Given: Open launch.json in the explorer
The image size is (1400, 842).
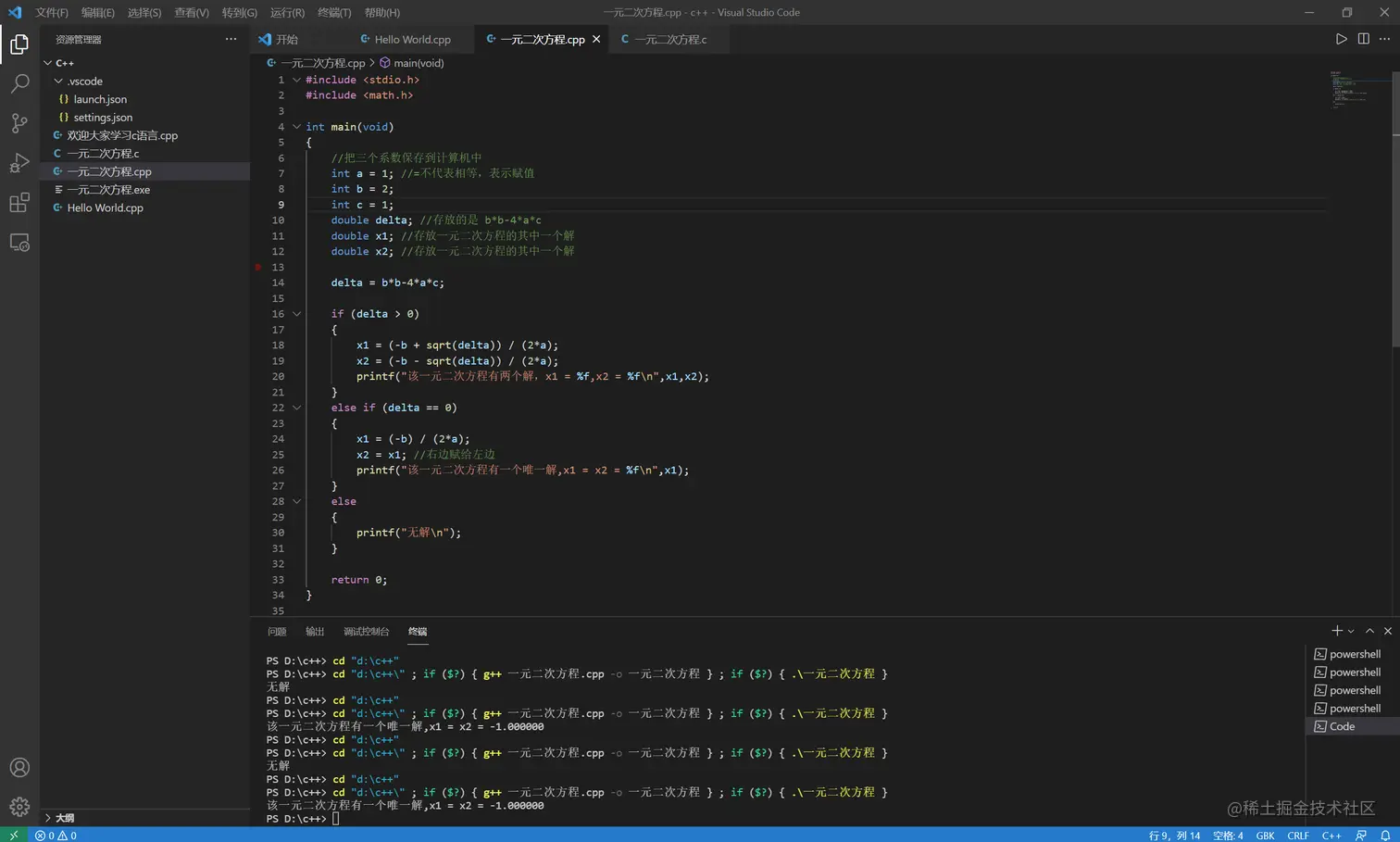Looking at the screenshot, I should (100, 99).
